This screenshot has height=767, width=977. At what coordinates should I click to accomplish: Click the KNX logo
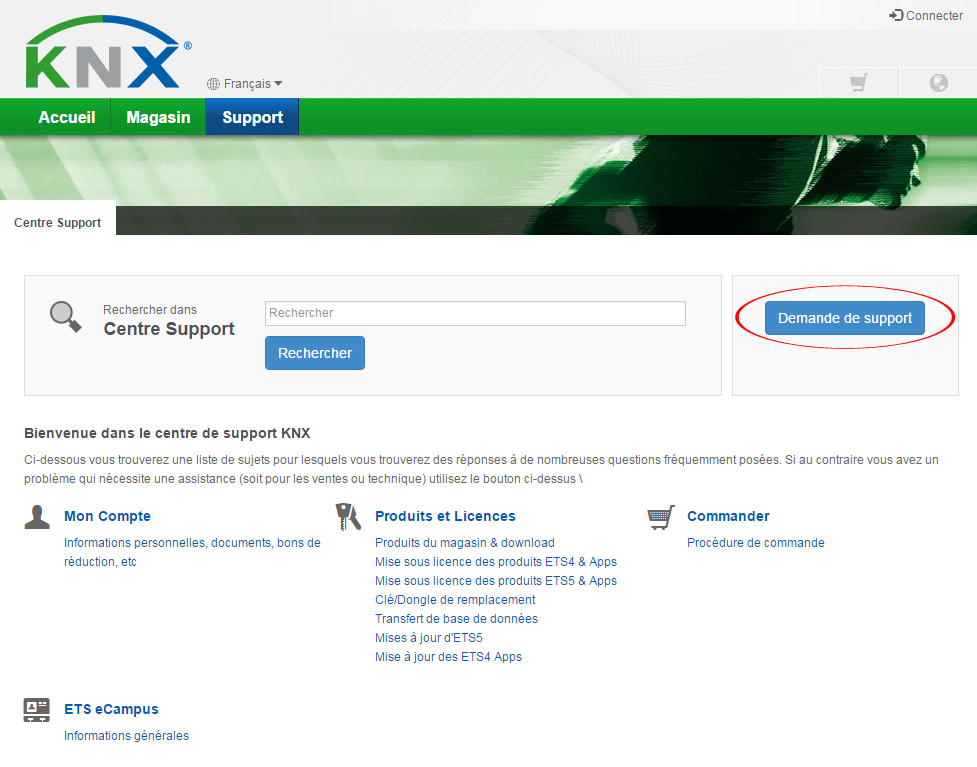[x=108, y=52]
